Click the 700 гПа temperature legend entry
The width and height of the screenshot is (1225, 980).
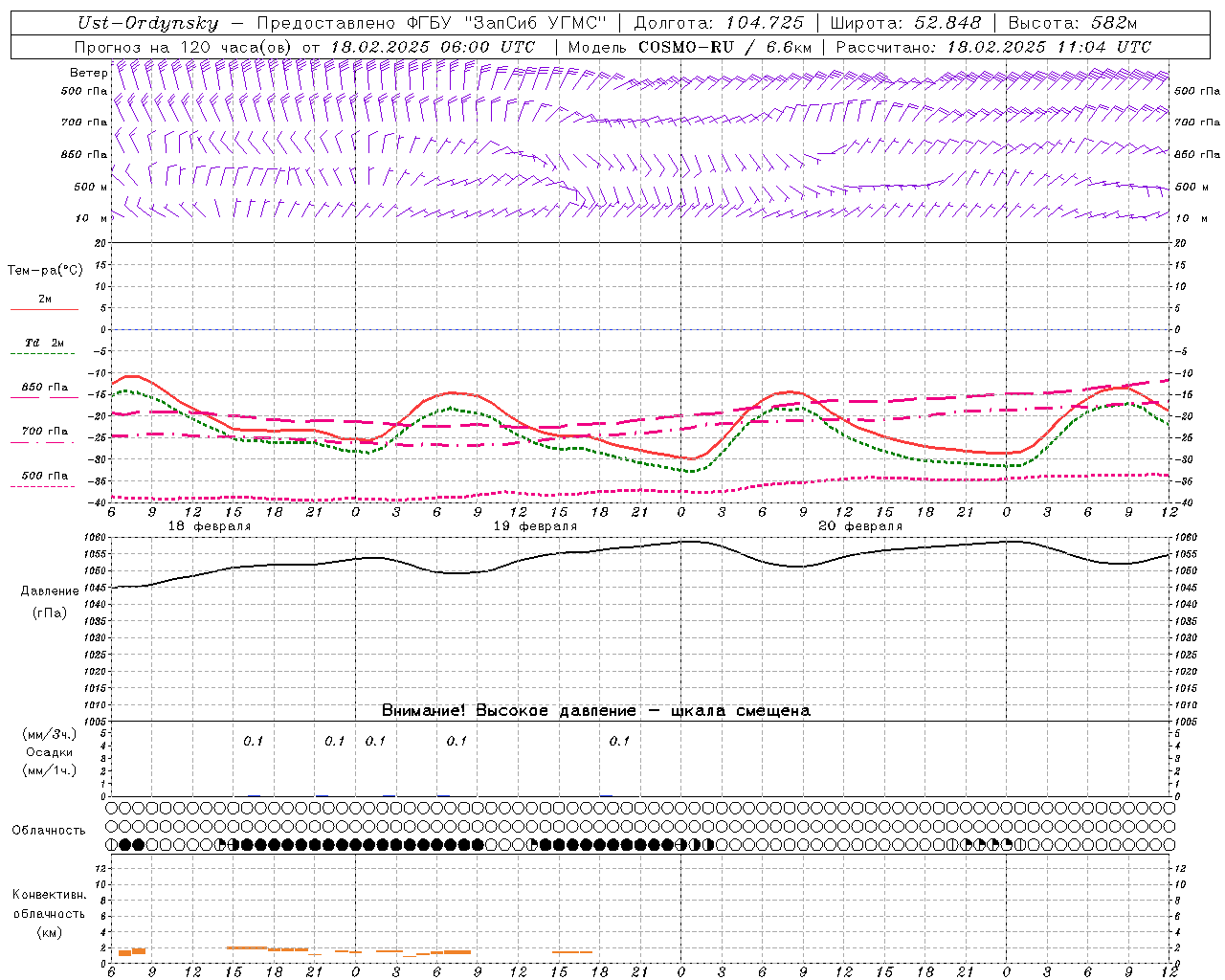click(45, 434)
